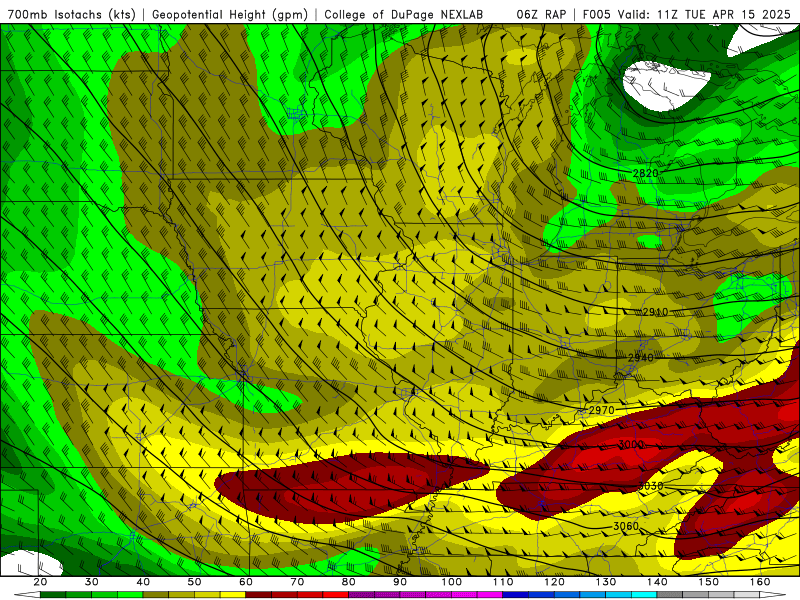Click the 2910 height contour label
Image resolution: width=800 pixels, height=600 pixels.
click(x=655, y=312)
